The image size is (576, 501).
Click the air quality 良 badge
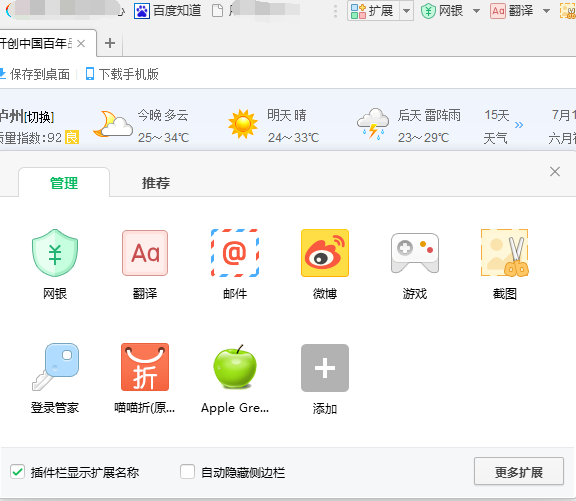72,138
